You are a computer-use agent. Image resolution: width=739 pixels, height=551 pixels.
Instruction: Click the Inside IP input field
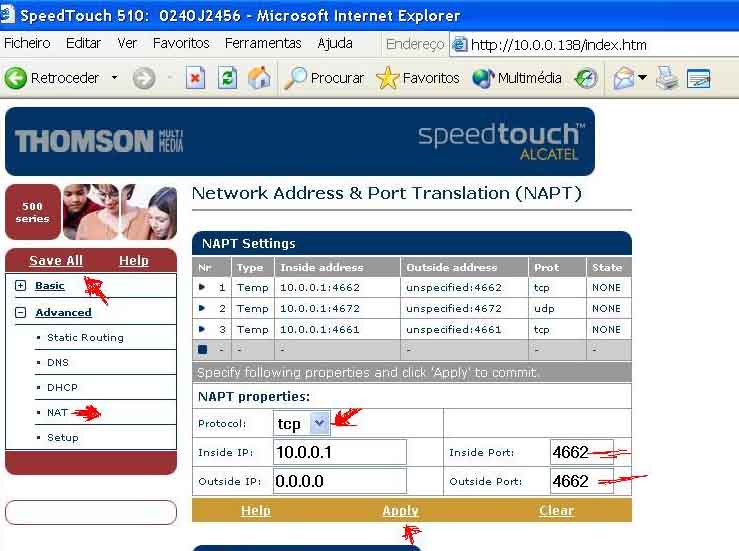tap(340, 452)
